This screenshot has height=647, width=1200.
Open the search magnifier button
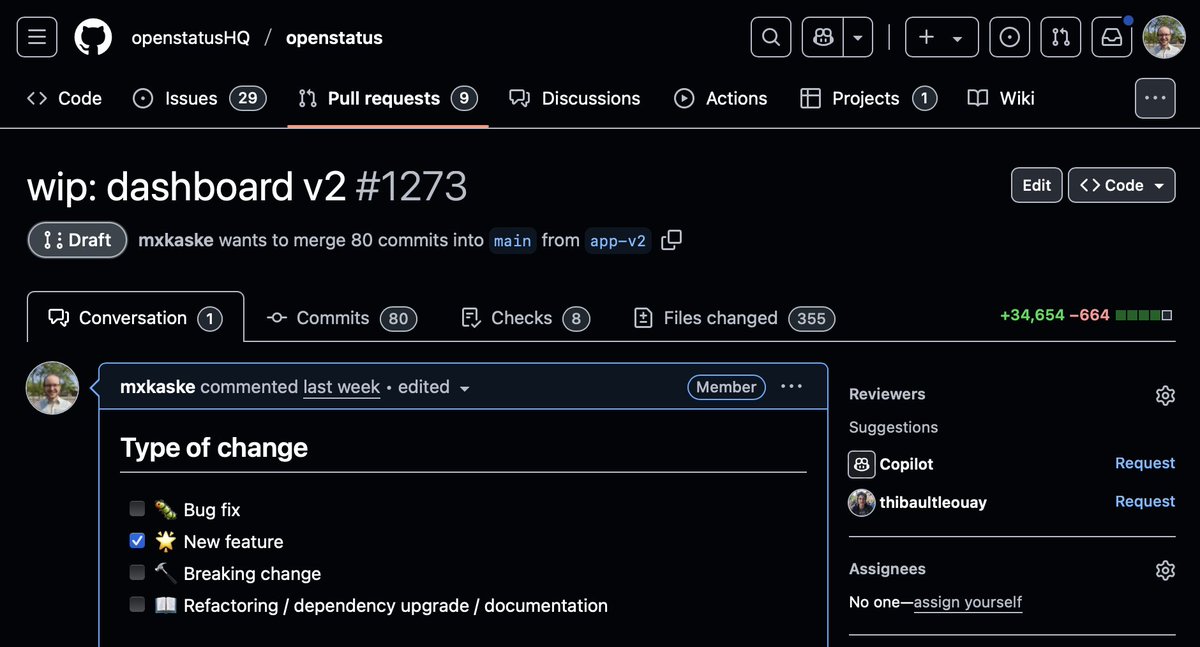[771, 38]
